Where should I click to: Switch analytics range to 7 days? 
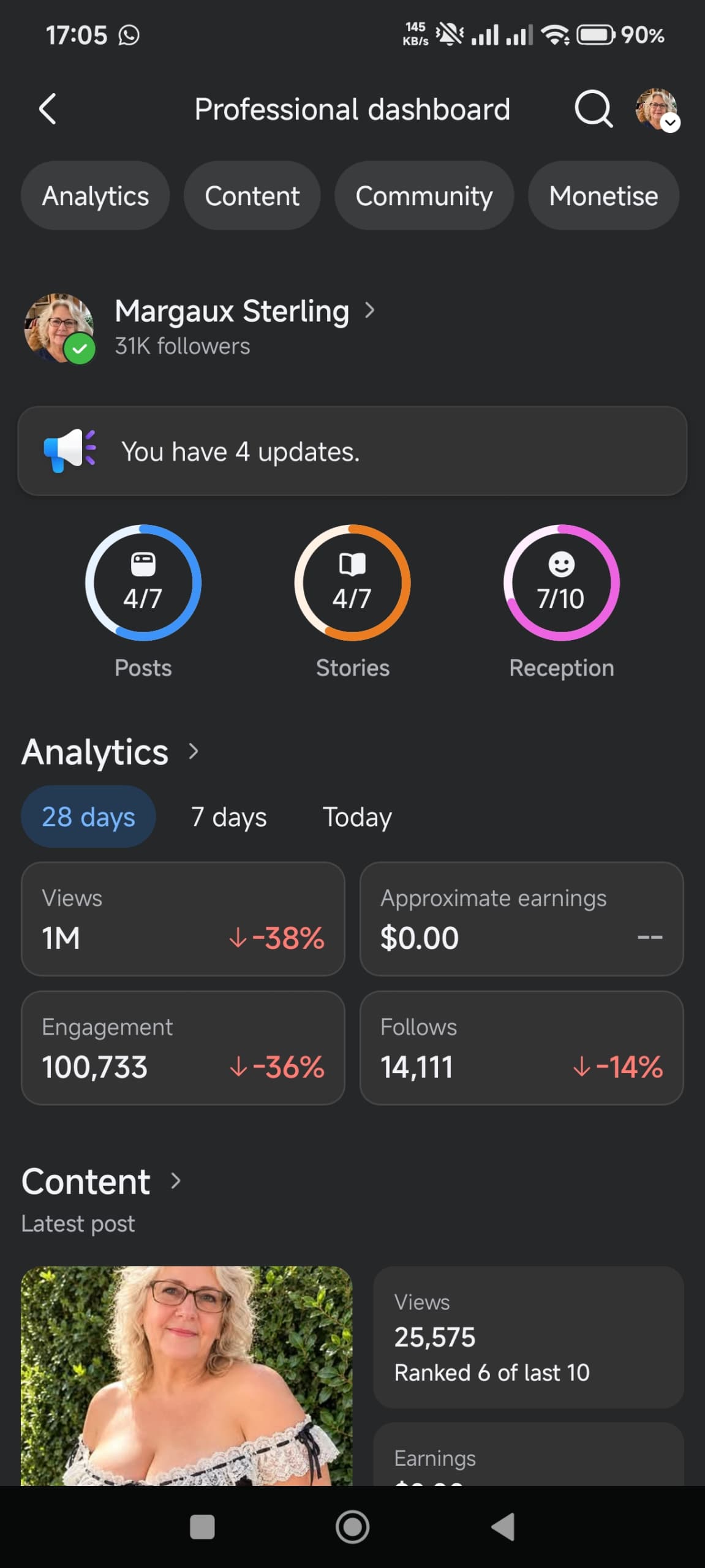[229, 816]
